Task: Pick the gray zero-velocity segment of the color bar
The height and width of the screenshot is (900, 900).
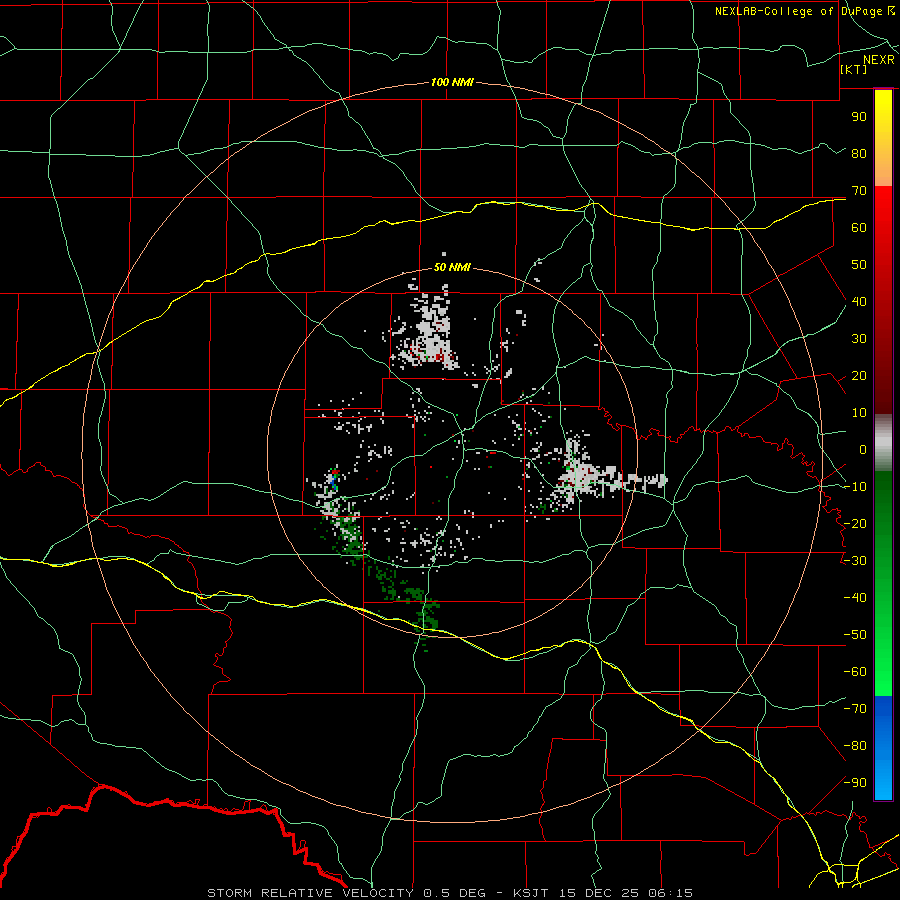Action: point(883,443)
